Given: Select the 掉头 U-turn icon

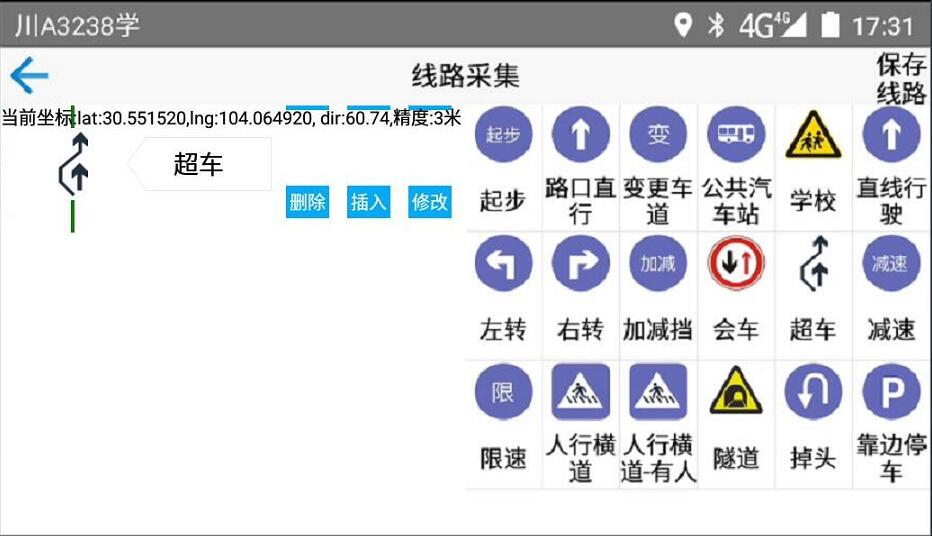Looking at the screenshot, I should 813,392.
